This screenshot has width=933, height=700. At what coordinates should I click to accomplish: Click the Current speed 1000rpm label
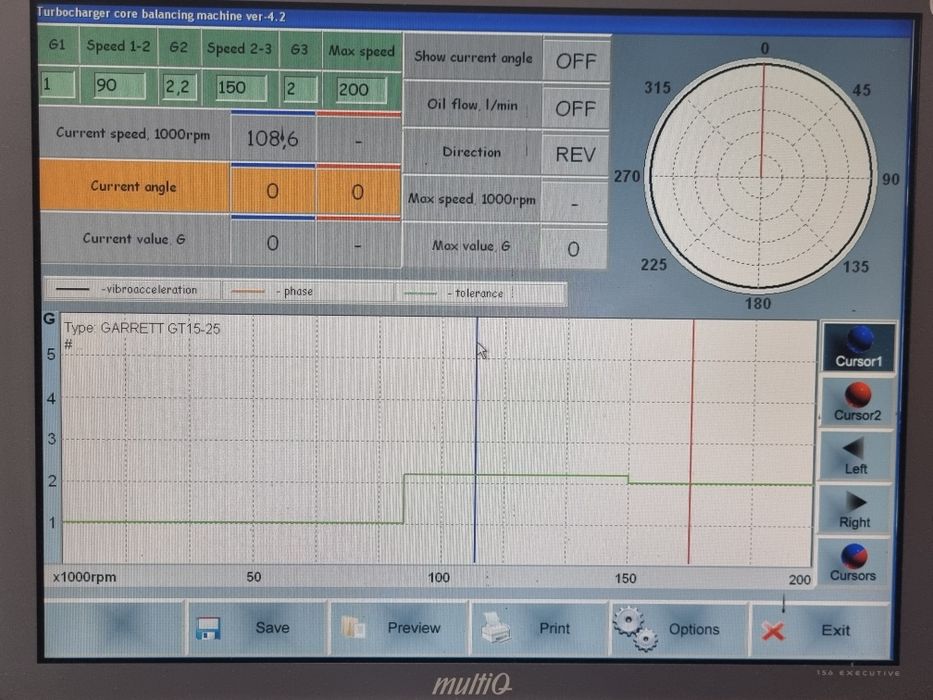click(x=133, y=134)
